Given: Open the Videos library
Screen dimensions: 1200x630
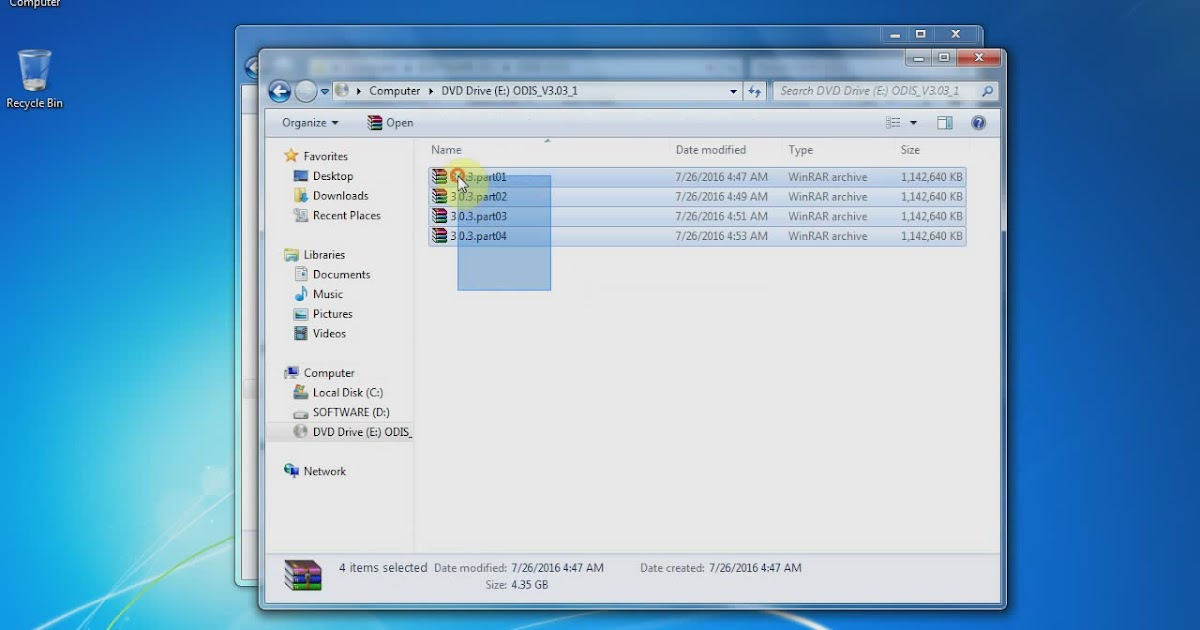Looking at the screenshot, I should tap(330, 334).
